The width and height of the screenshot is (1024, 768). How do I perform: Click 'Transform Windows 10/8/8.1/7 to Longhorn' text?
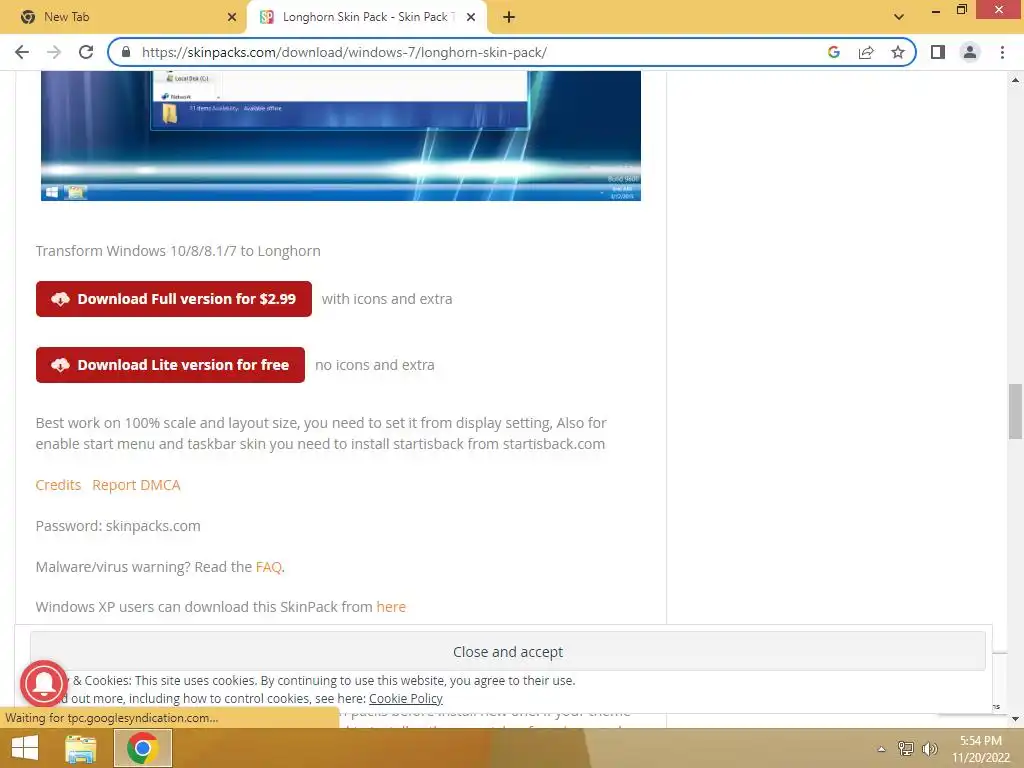[x=178, y=251]
